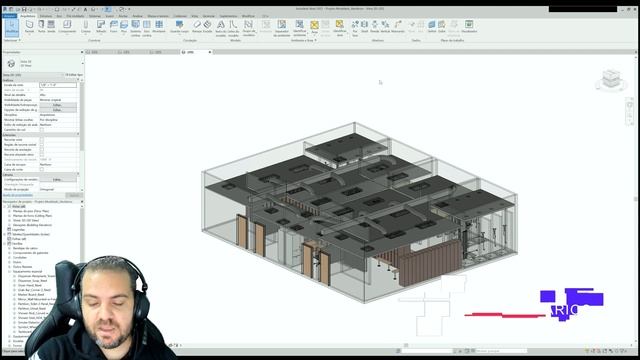Close the active {3D} view tab
The width and height of the screenshot is (640, 360).
point(210,52)
